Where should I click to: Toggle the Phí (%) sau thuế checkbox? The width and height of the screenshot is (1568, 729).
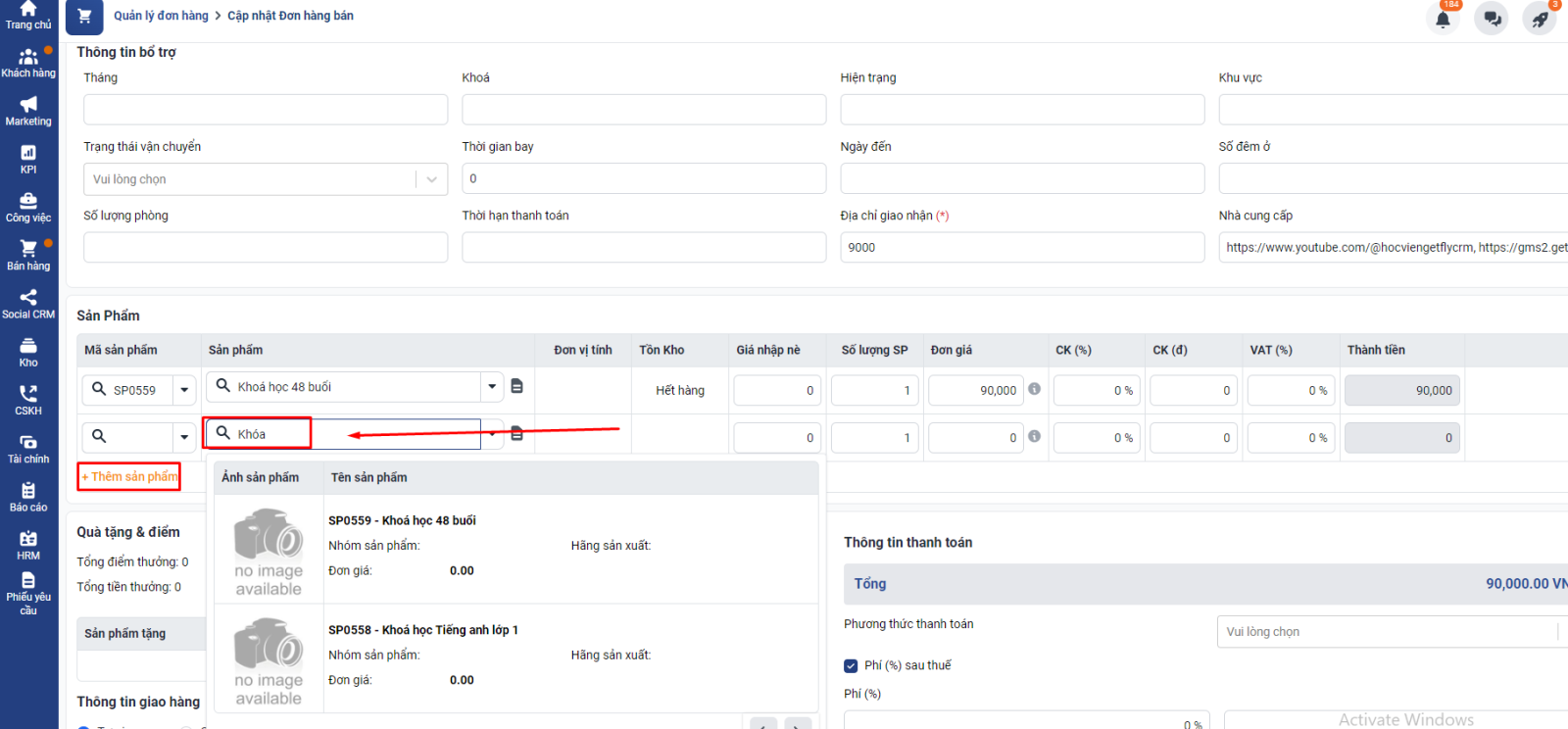tap(851, 666)
